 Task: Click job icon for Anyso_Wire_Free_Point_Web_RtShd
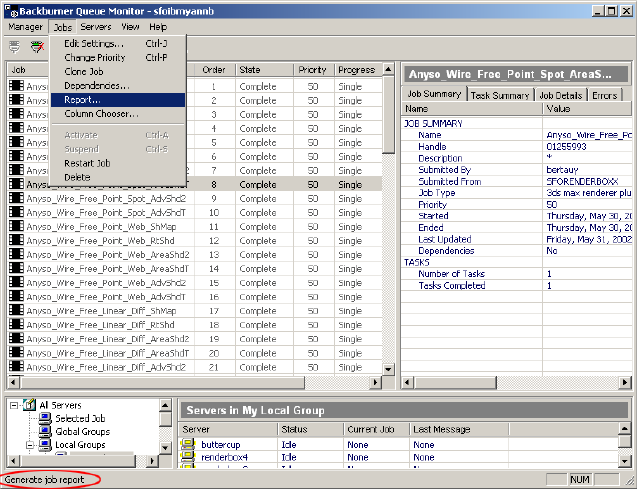16,240
